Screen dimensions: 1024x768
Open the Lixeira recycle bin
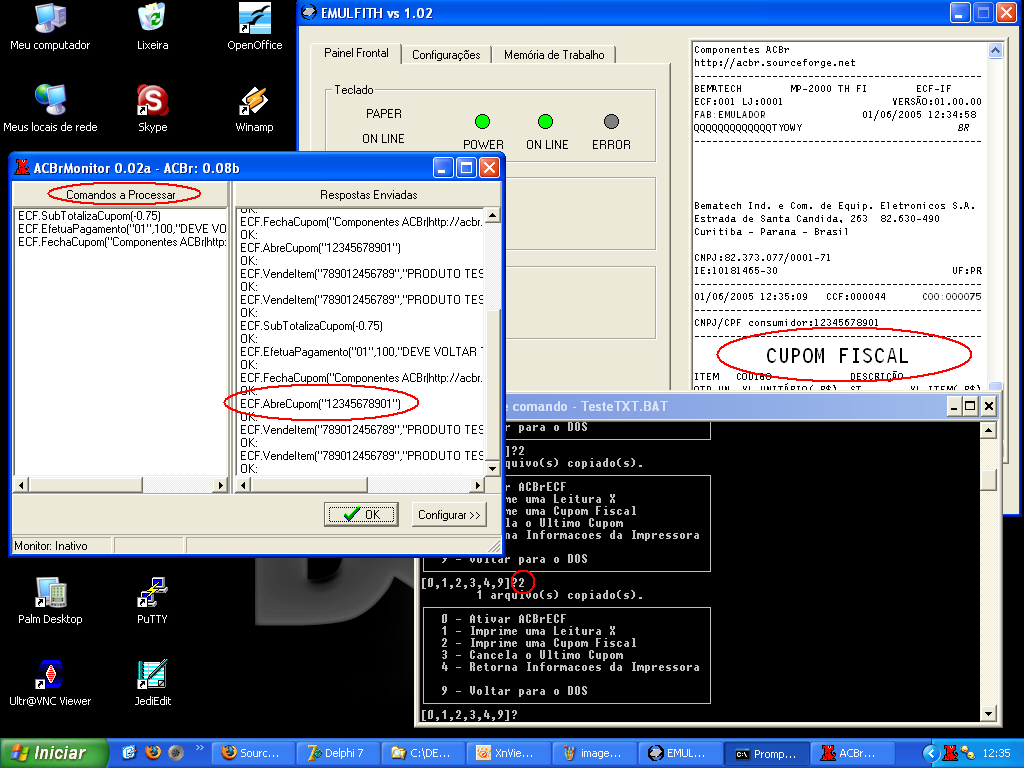152,20
